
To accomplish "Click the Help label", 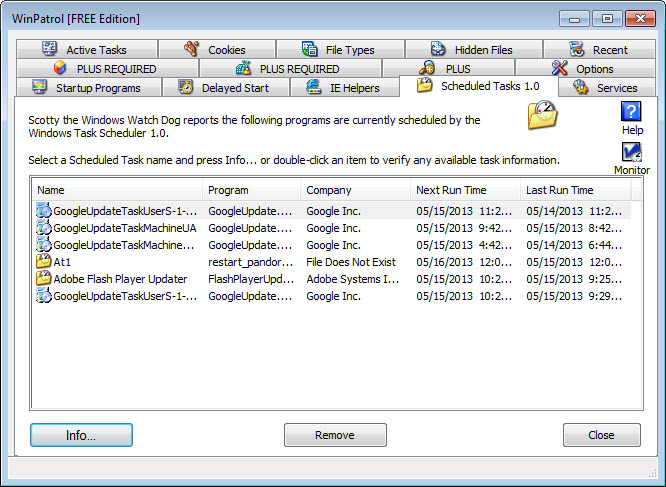I will point(632,130).
